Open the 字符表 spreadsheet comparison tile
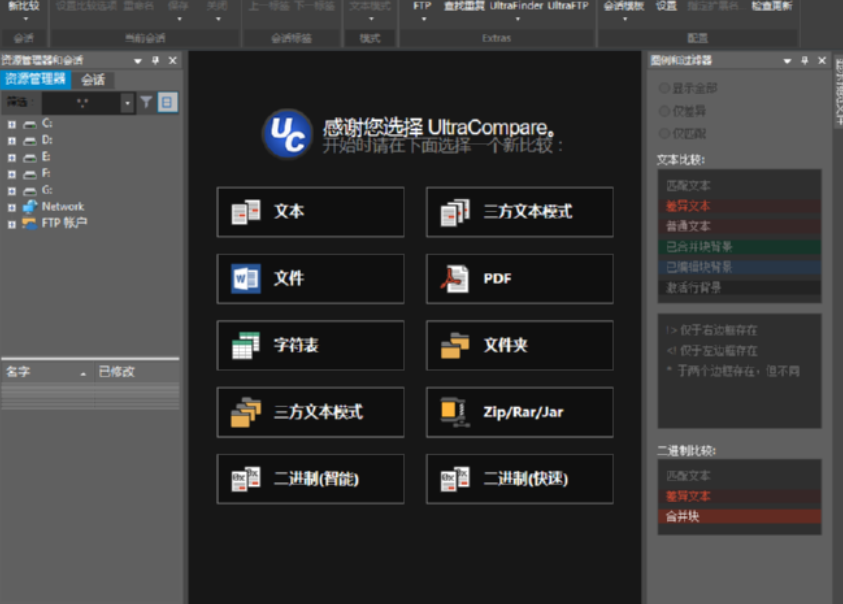 coord(310,345)
